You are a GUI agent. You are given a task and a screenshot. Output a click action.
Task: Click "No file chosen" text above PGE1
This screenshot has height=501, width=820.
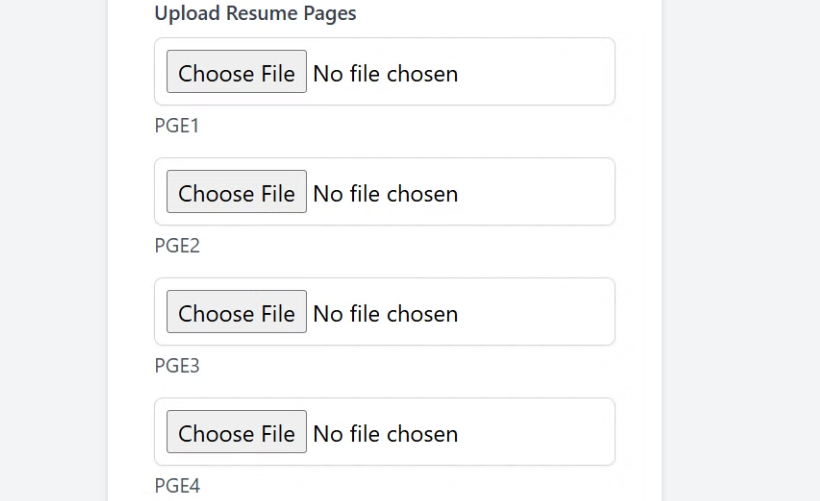tap(385, 73)
